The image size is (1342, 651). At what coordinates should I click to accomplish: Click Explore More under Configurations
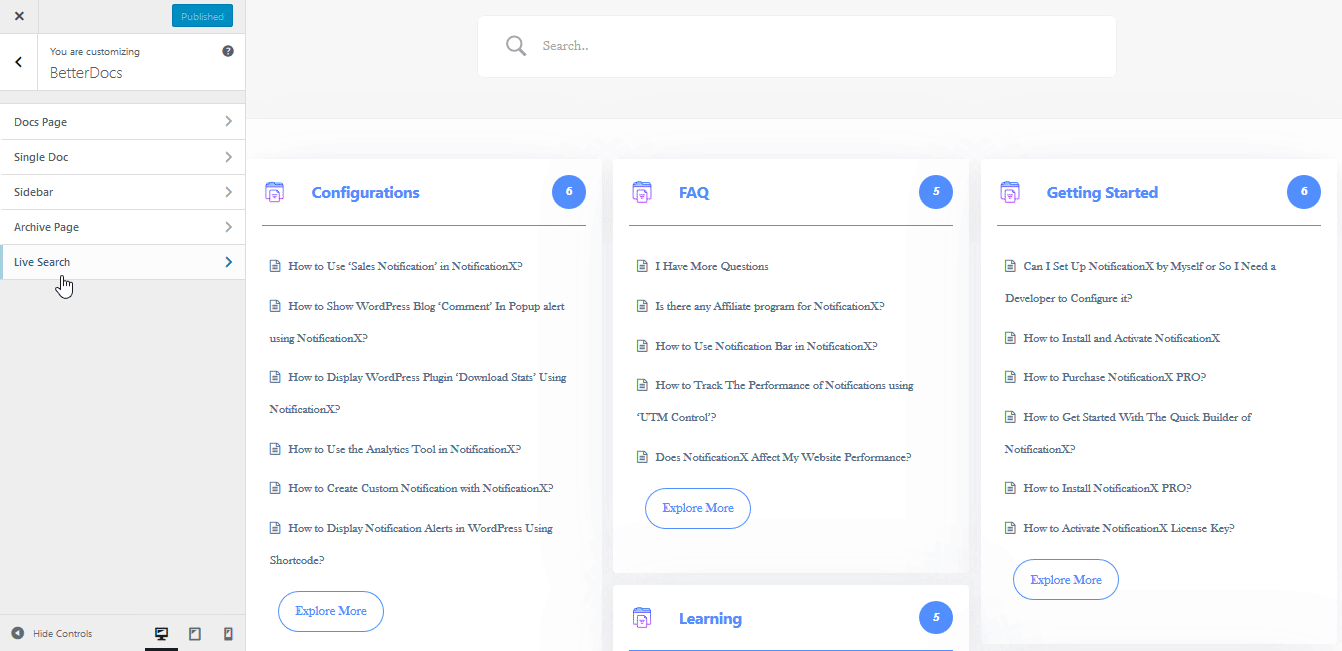pos(331,611)
